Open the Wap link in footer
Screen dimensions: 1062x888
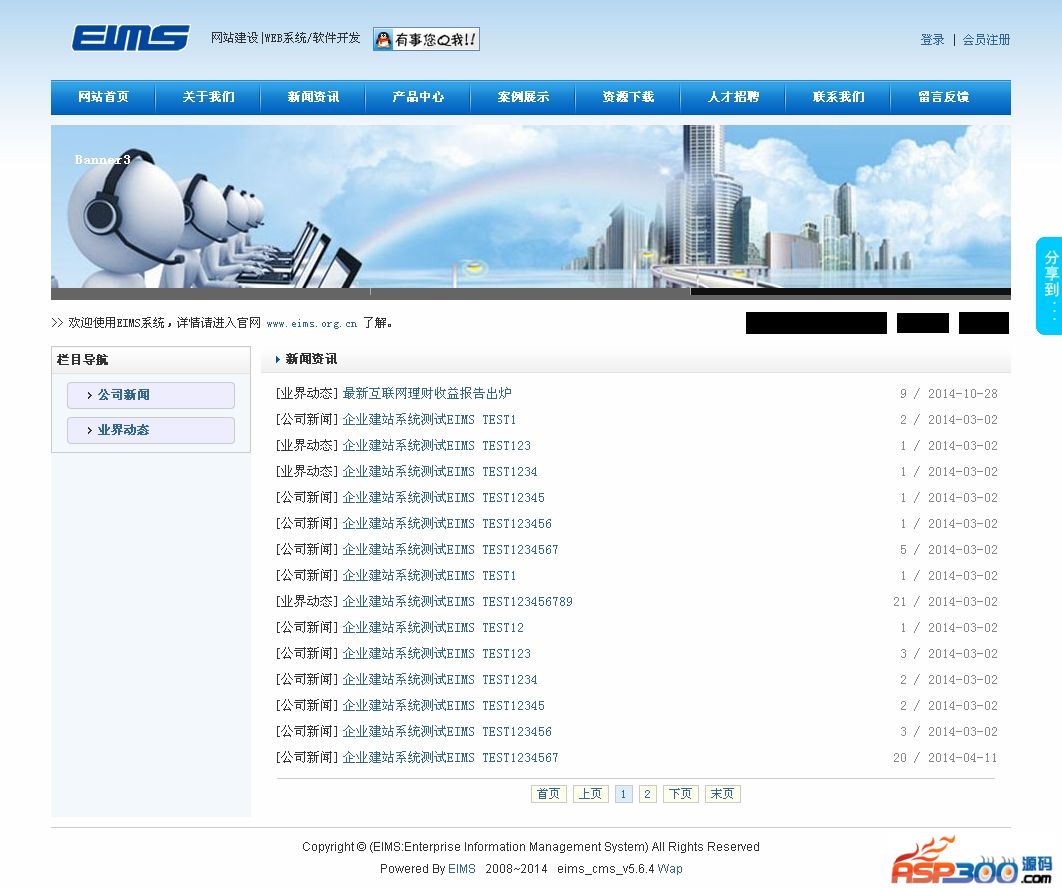click(x=670, y=869)
